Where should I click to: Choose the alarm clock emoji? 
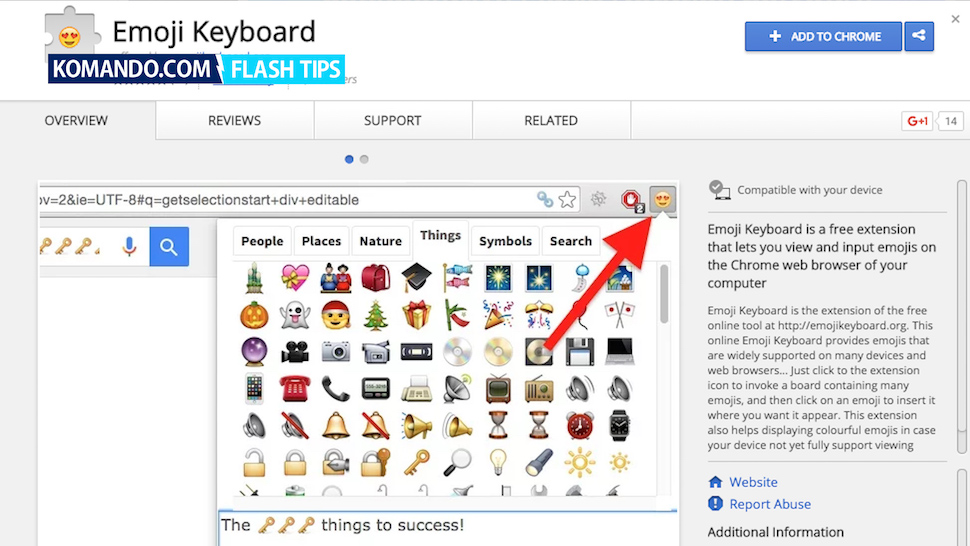click(x=580, y=426)
